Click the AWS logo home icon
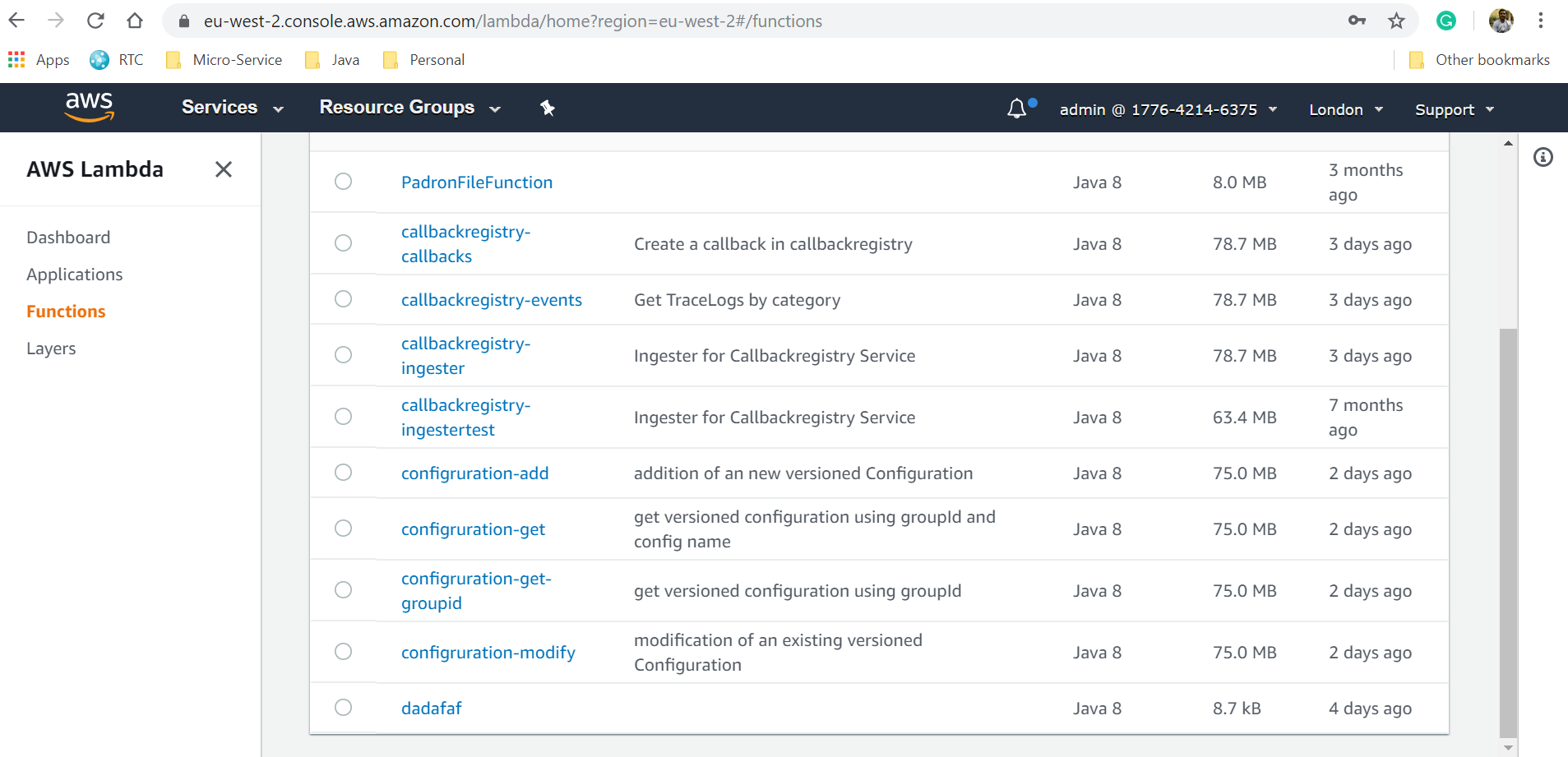This screenshot has width=1568, height=757. pos(89,107)
